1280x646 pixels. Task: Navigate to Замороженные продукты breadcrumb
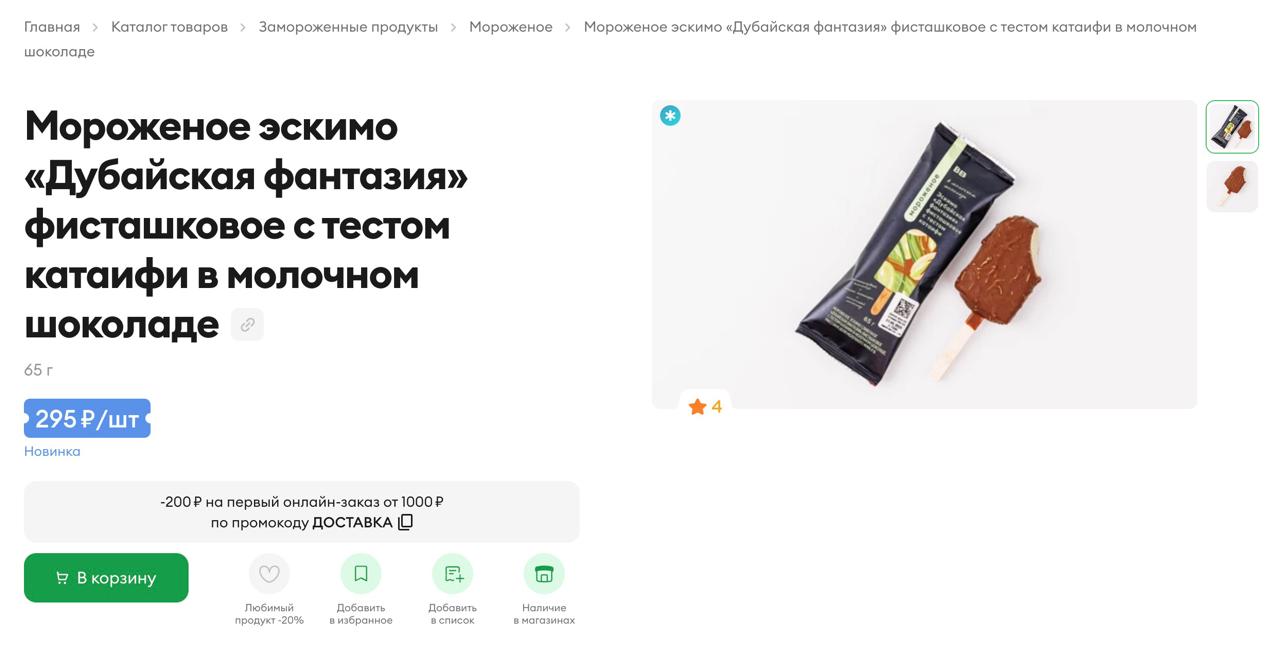(348, 27)
